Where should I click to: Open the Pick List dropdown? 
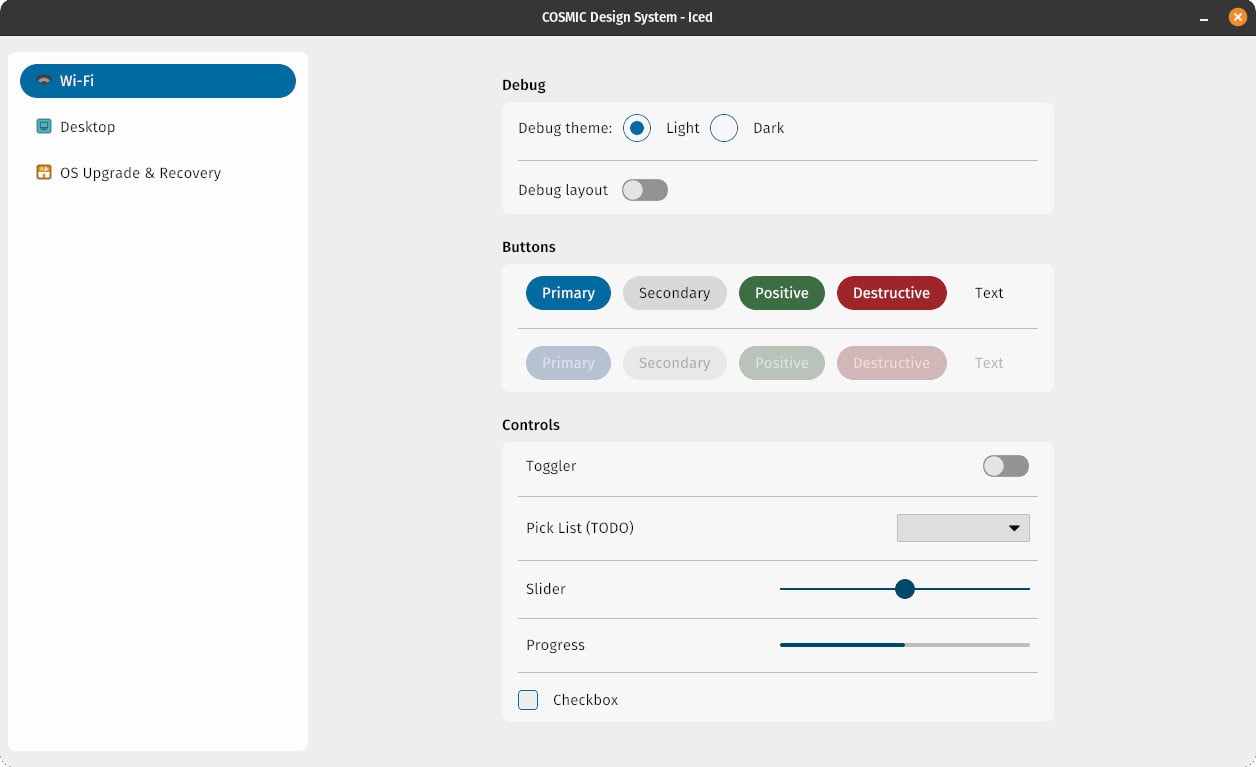[x=963, y=528]
